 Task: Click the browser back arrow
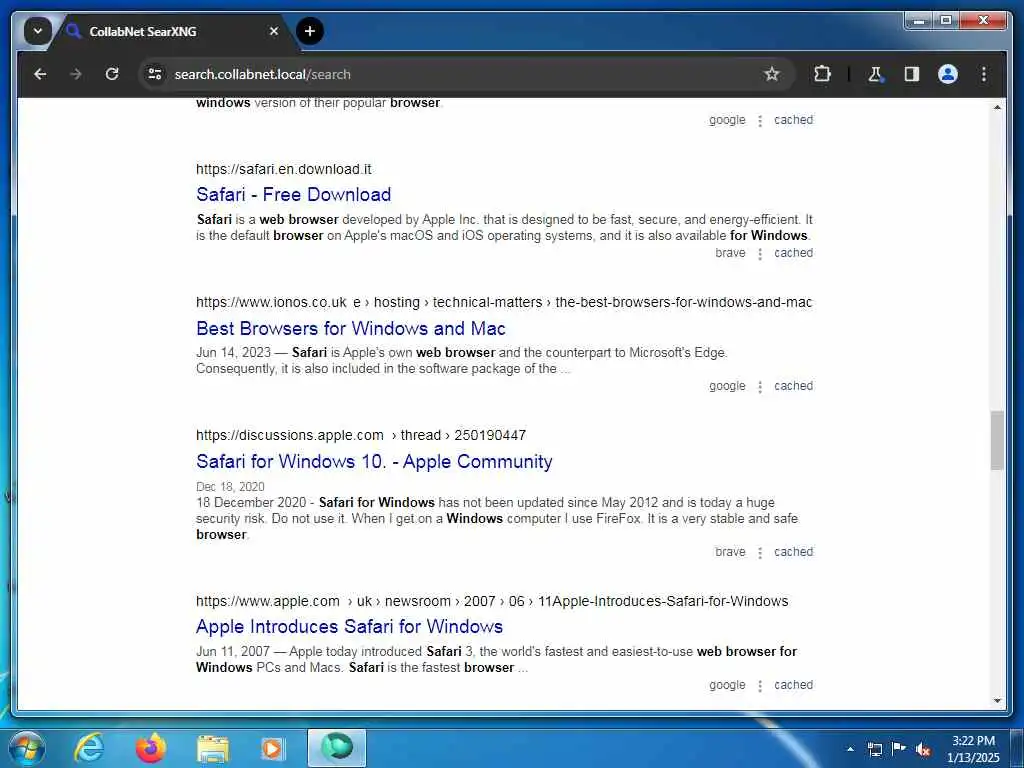coord(40,74)
